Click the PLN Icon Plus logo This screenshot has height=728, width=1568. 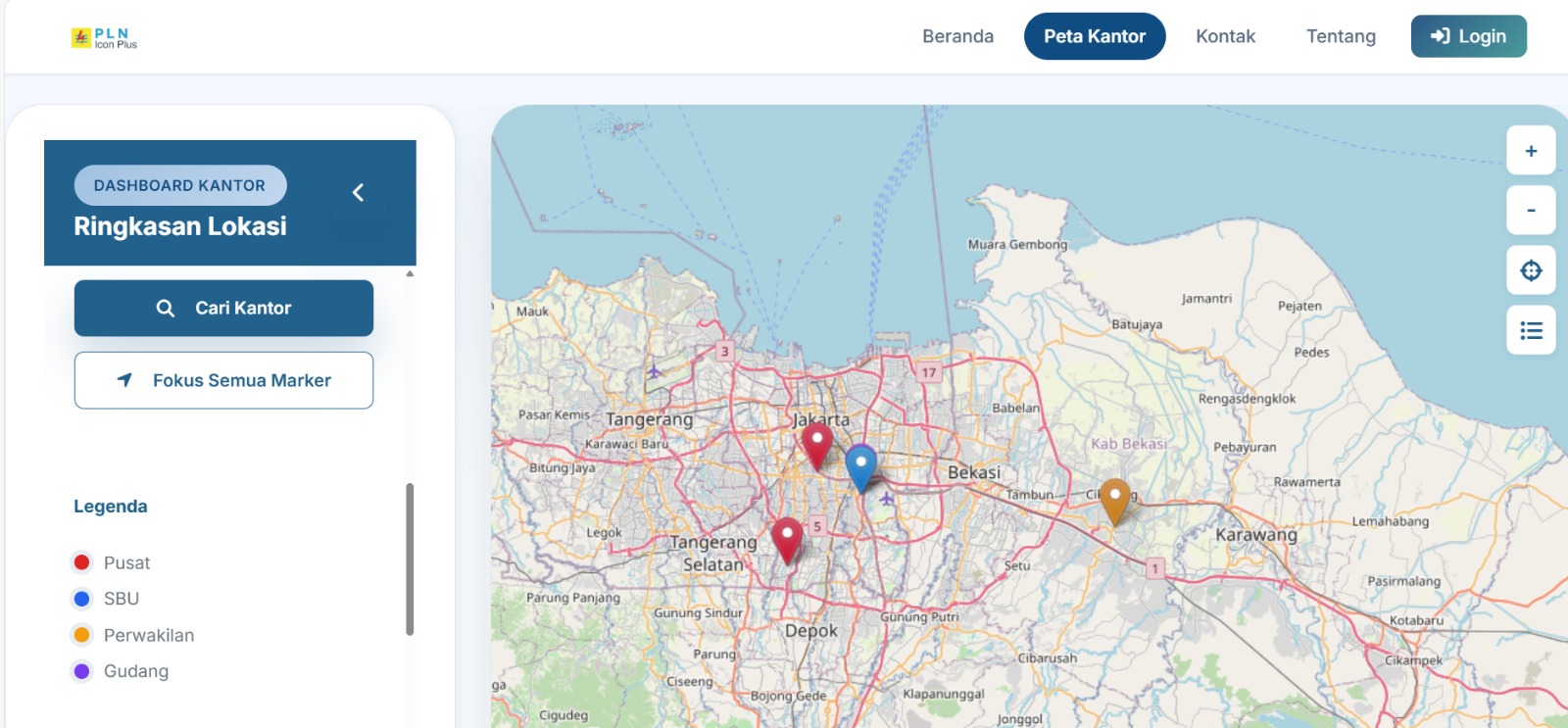coord(104,38)
